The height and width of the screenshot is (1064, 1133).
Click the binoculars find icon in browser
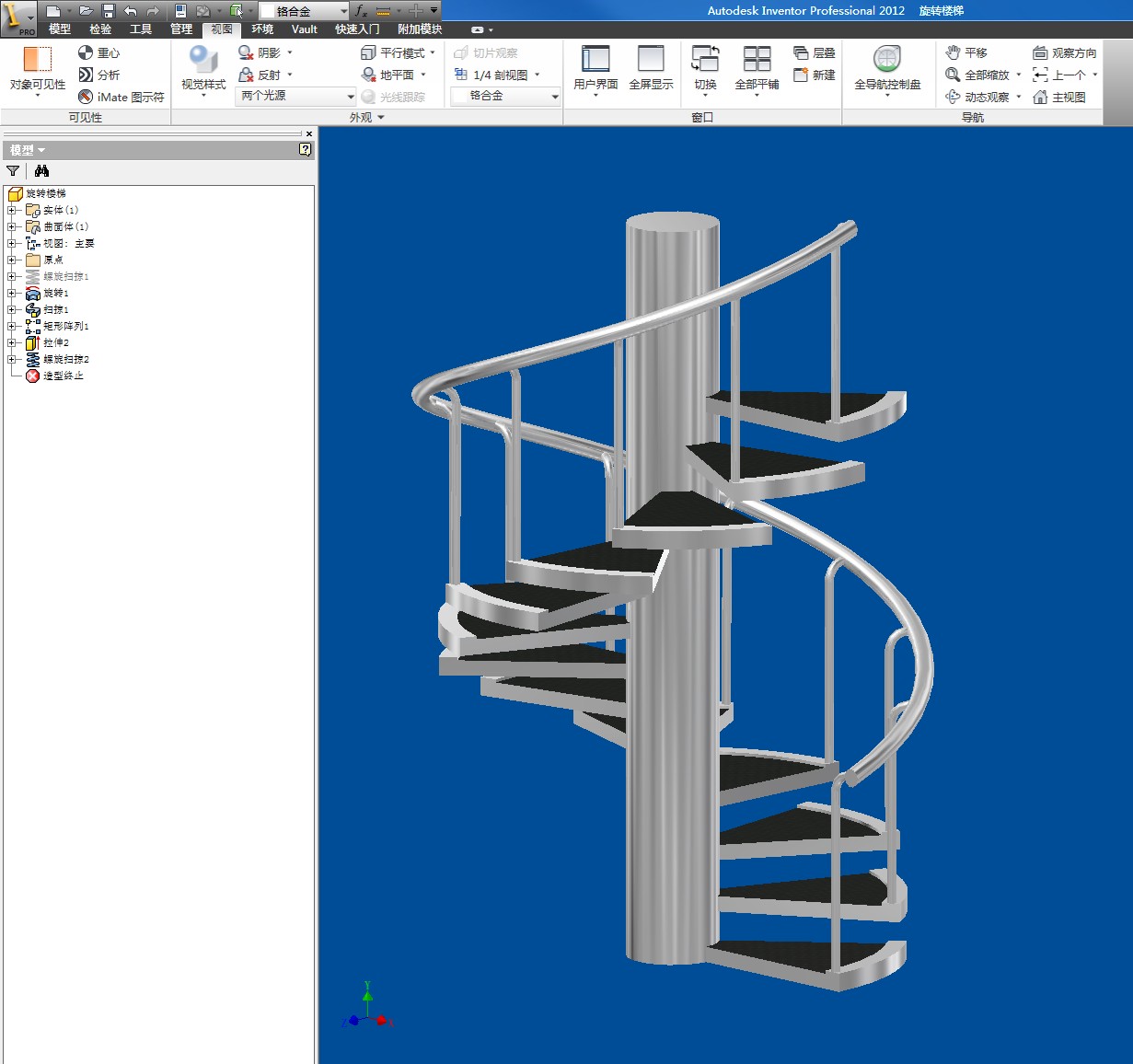click(x=41, y=170)
